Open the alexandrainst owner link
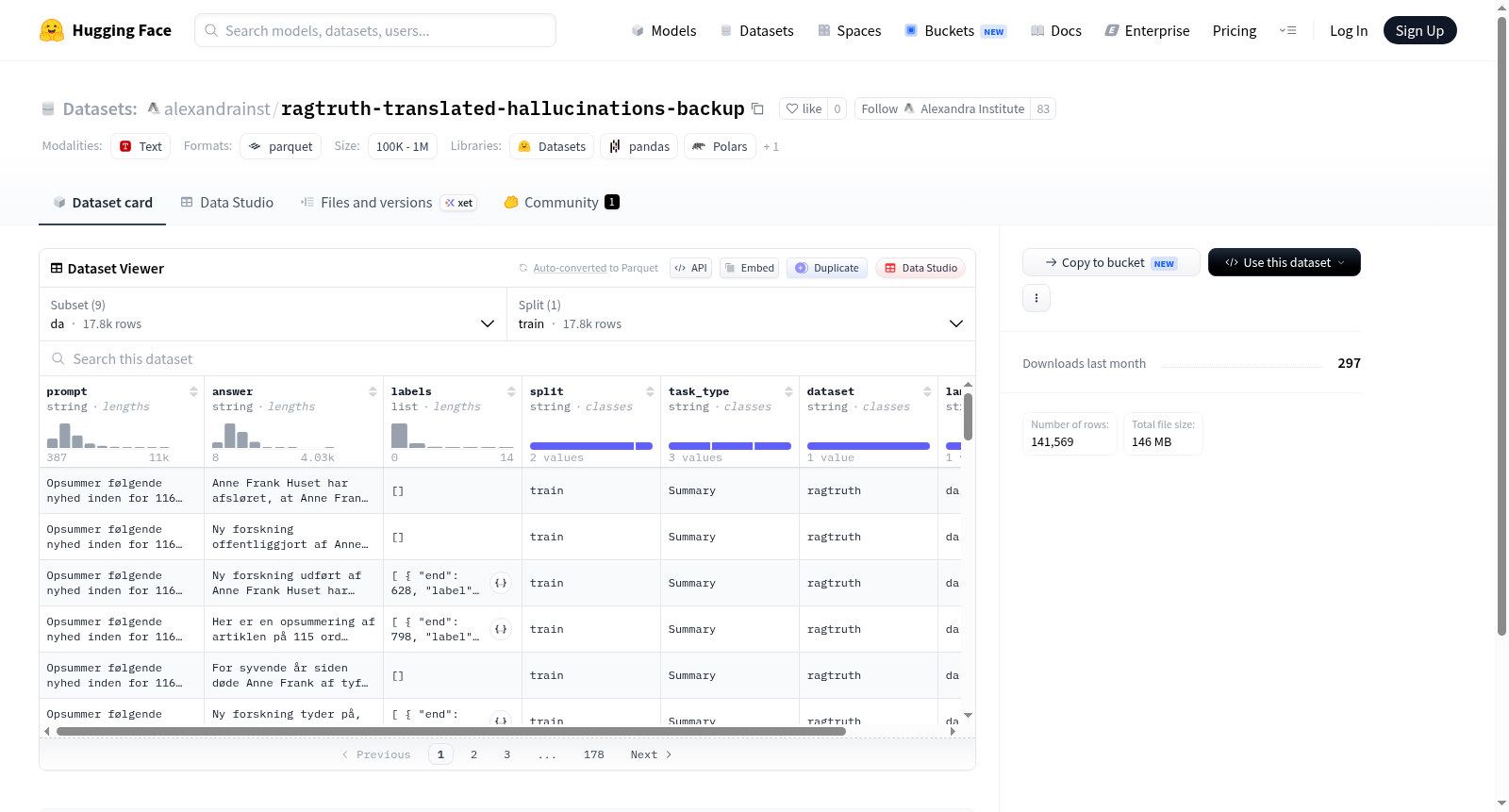This screenshot has width=1509, height=812. (217, 108)
